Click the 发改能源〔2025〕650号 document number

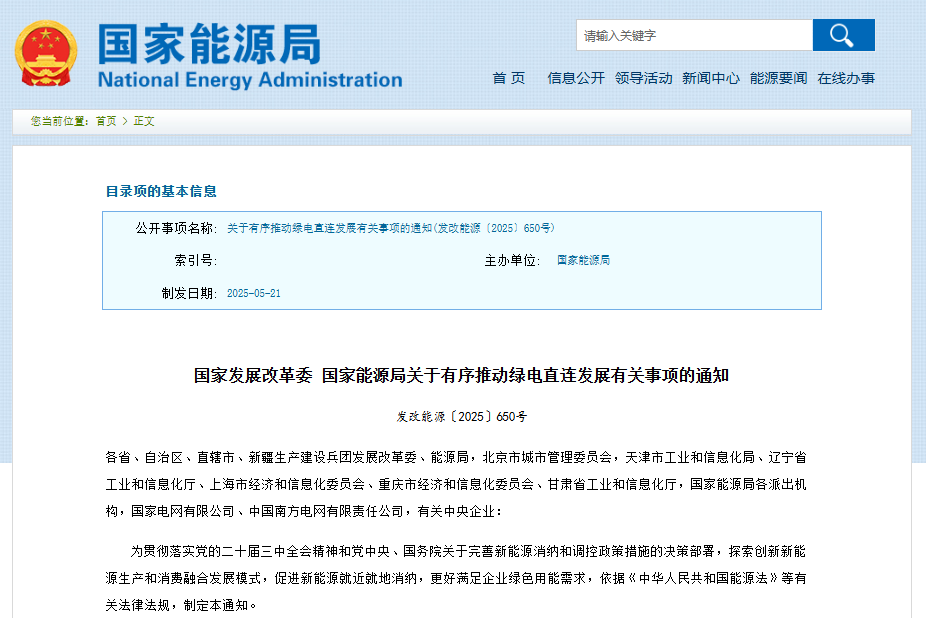[463, 414]
